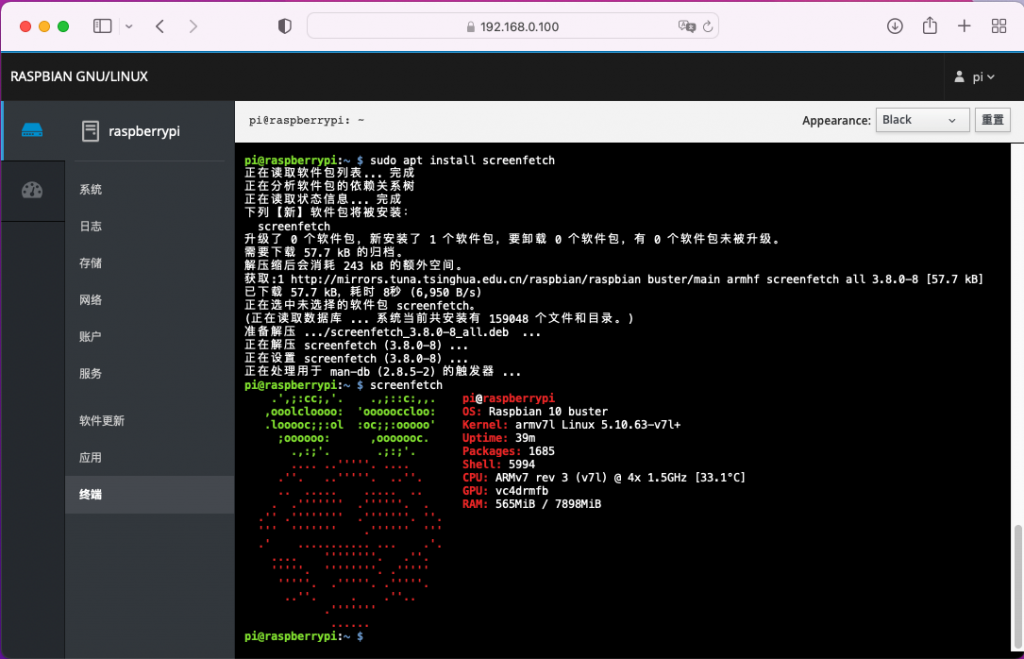Select 软件更新 in the sidebar

102,421
